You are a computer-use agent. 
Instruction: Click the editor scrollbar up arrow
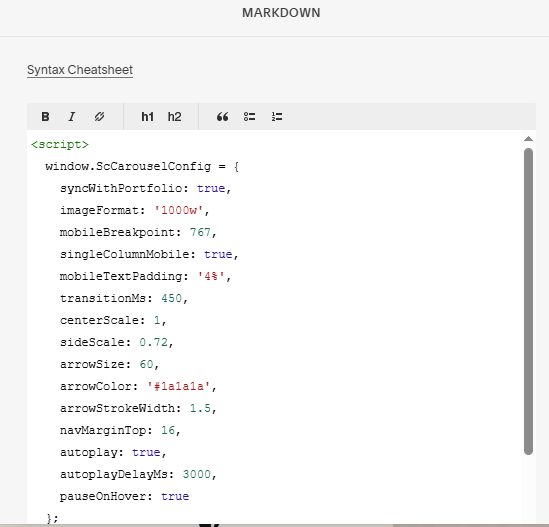pos(528,139)
